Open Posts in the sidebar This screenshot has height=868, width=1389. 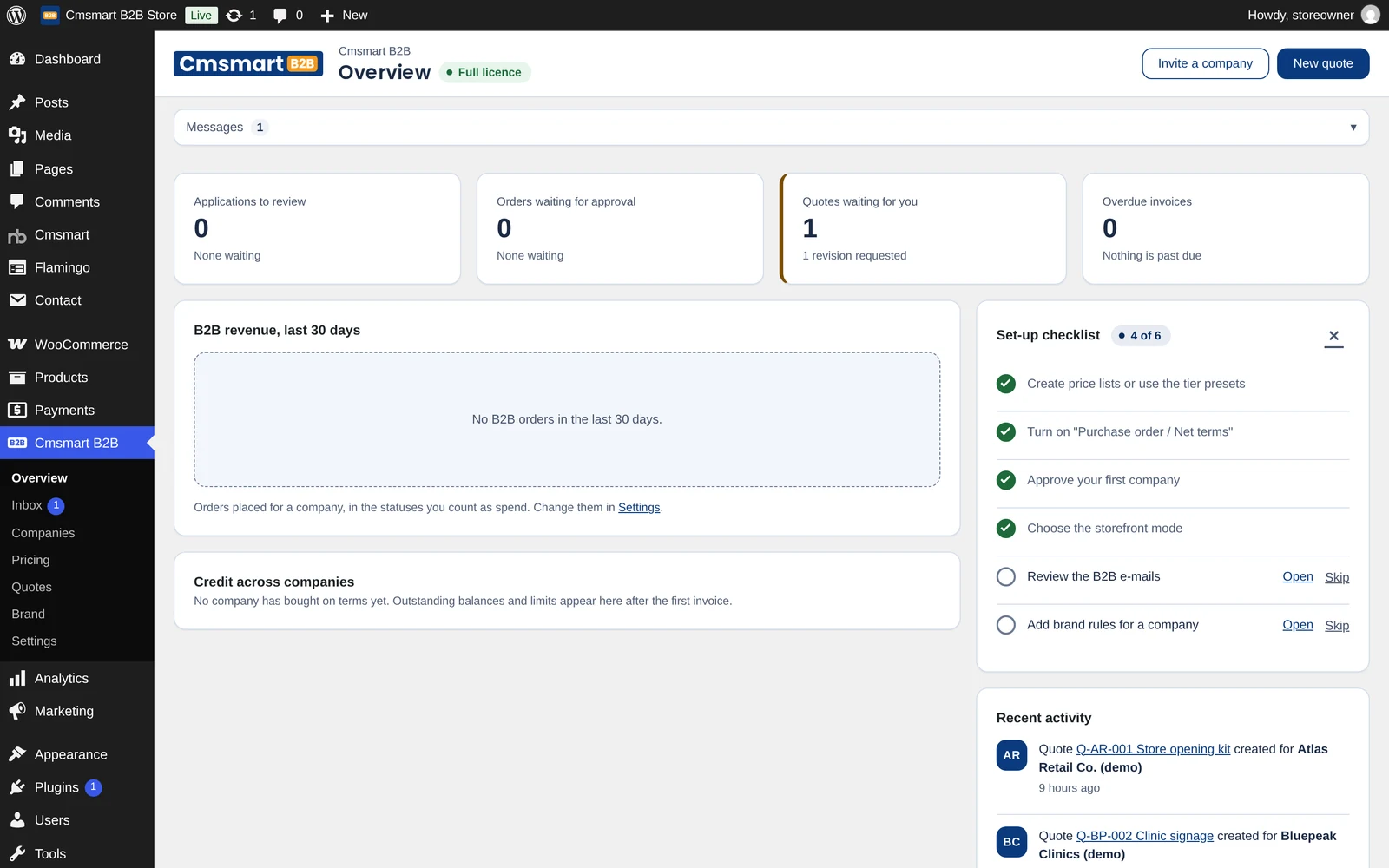tap(77, 102)
